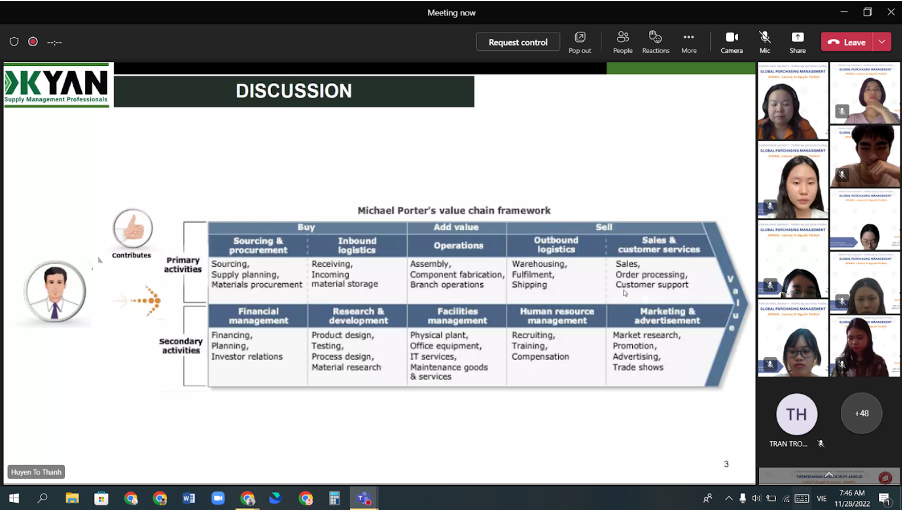
Task: Click the Operations header in the slide
Action: tap(458, 246)
